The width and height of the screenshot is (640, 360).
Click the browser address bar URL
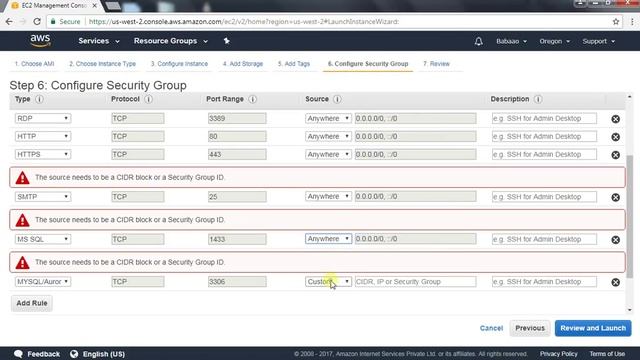244,22
